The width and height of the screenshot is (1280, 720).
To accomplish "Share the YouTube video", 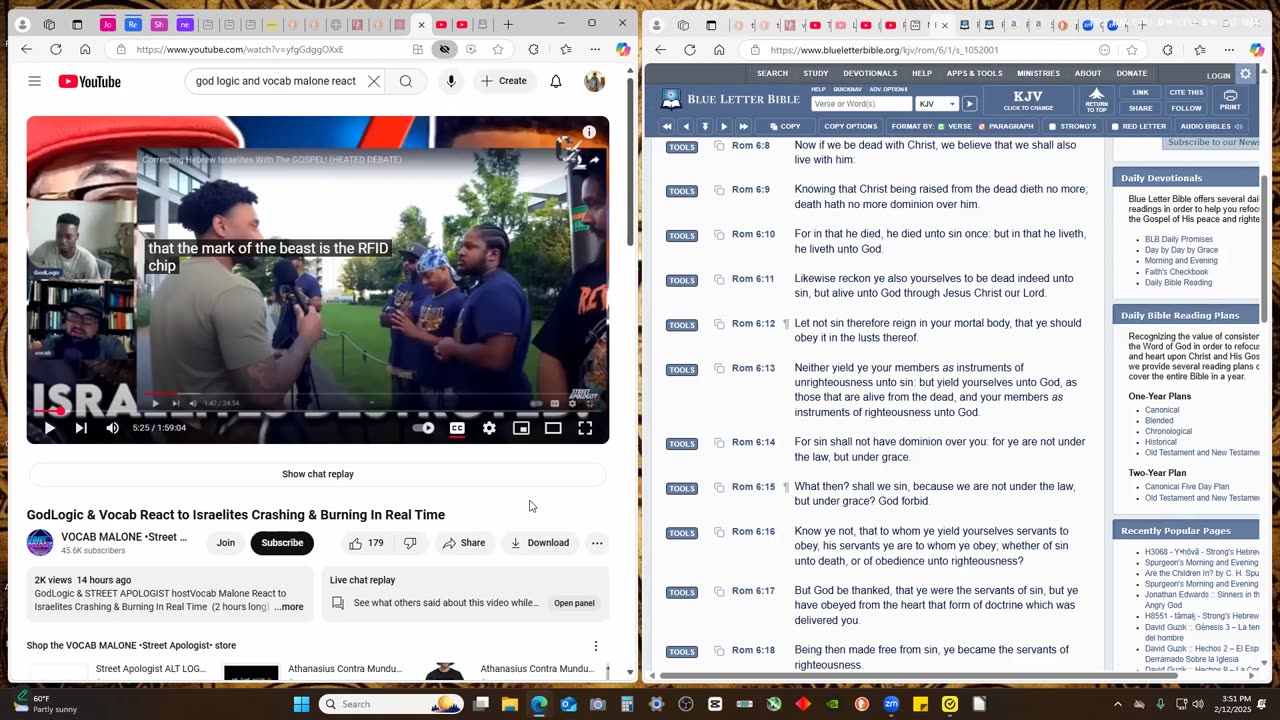I will pos(464,543).
